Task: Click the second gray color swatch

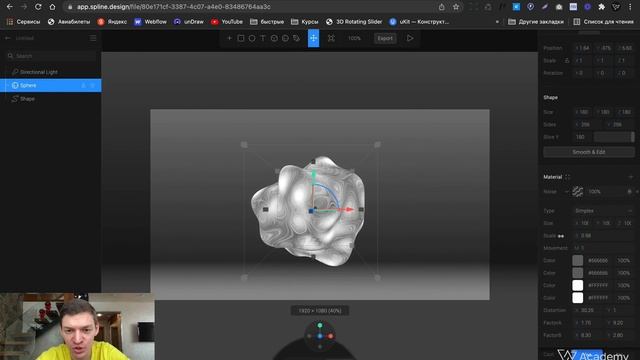Action: (x=578, y=273)
